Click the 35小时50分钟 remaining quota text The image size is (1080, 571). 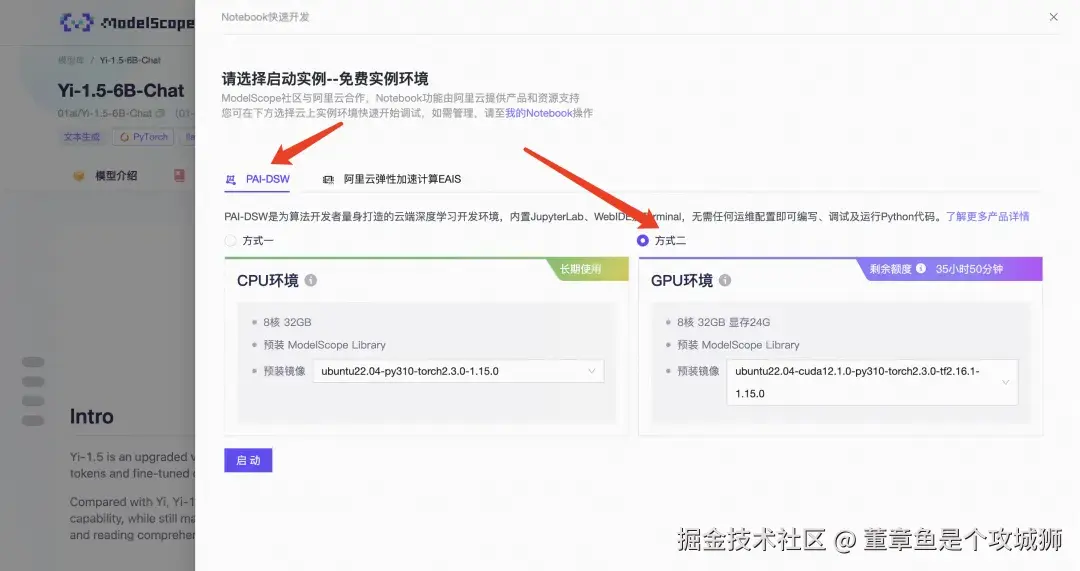(x=968, y=269)
